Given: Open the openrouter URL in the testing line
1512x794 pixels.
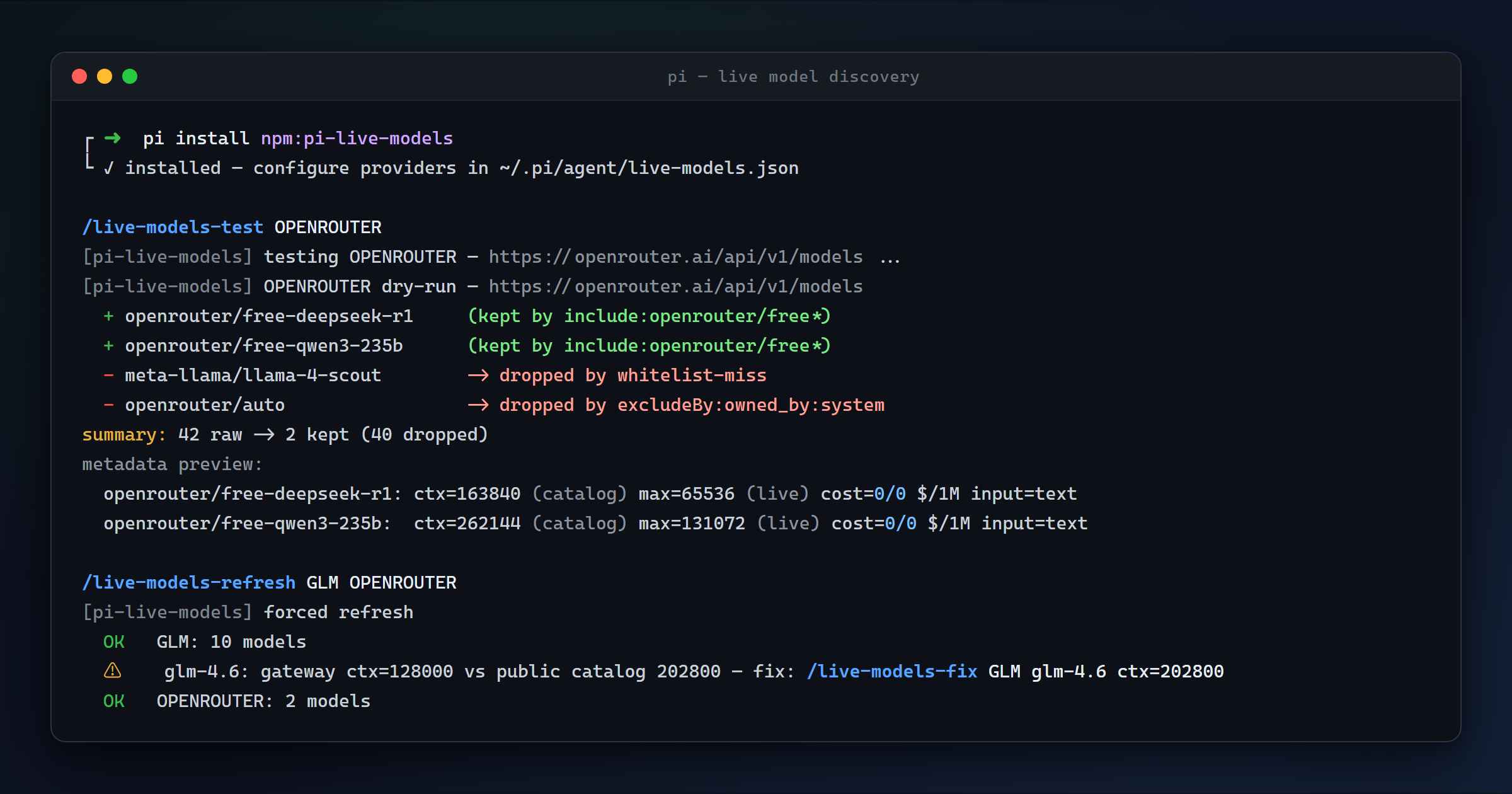Looking at the screenshot, I should pos(675,257).
